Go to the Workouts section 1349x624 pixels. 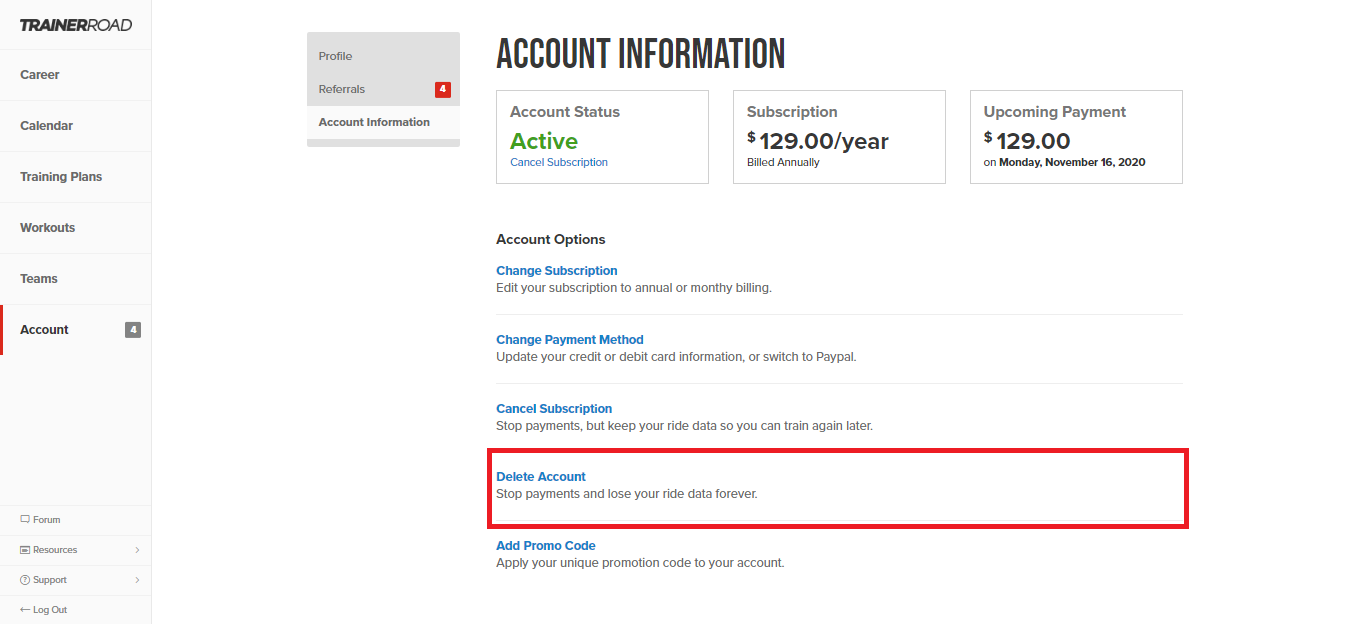47,227
